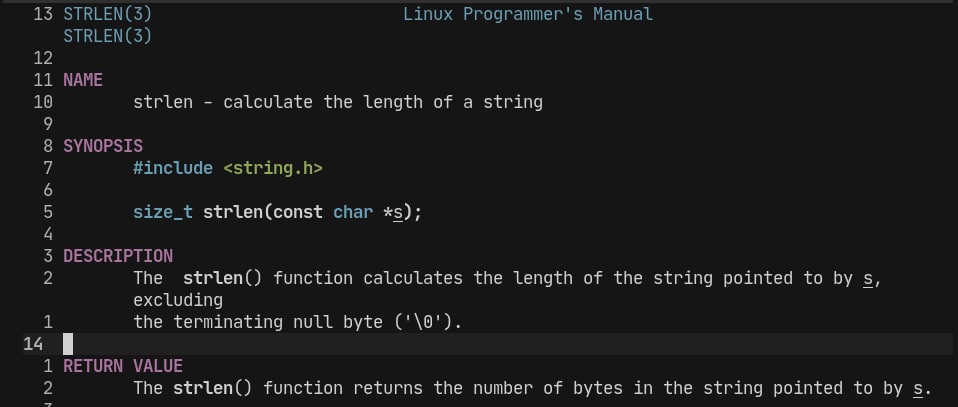Click the NAME section heading

pyautogui.click(x=83, y=80)
